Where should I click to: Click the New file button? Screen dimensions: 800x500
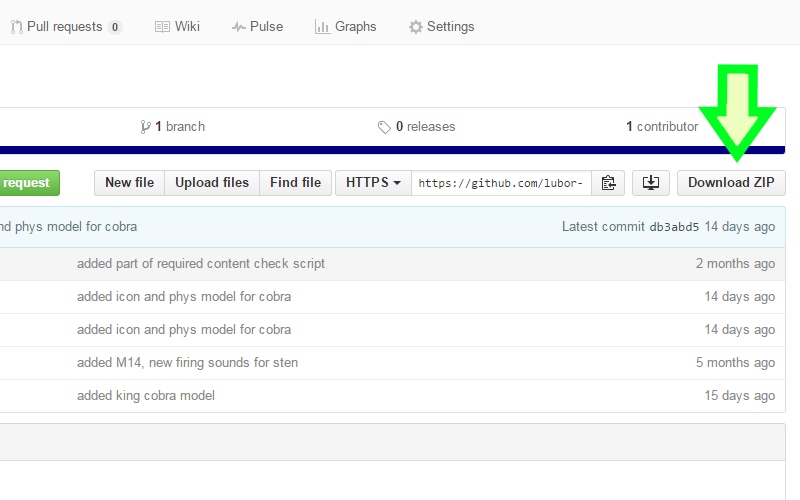129,183
